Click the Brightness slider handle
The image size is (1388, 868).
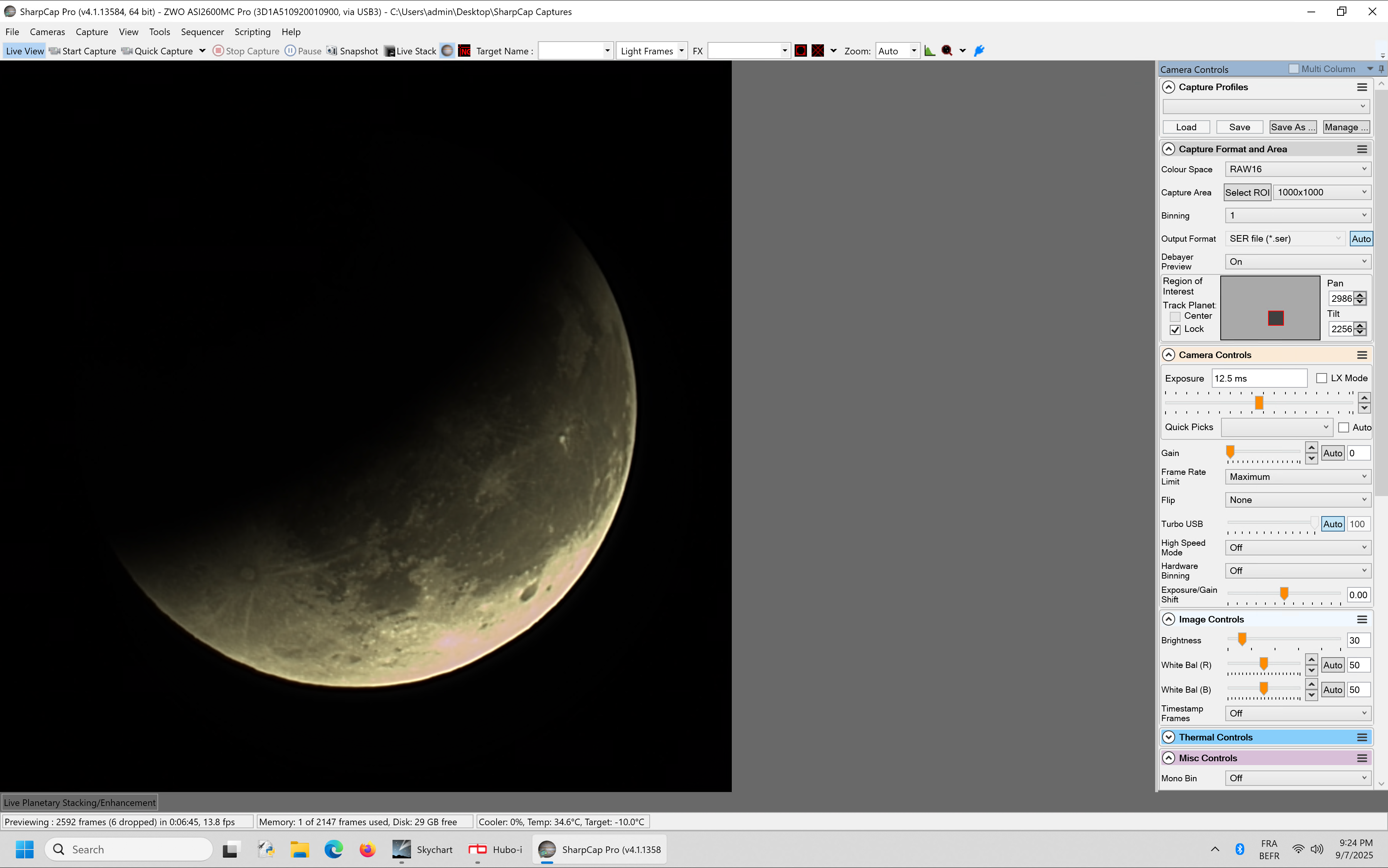click(1242, 639)
